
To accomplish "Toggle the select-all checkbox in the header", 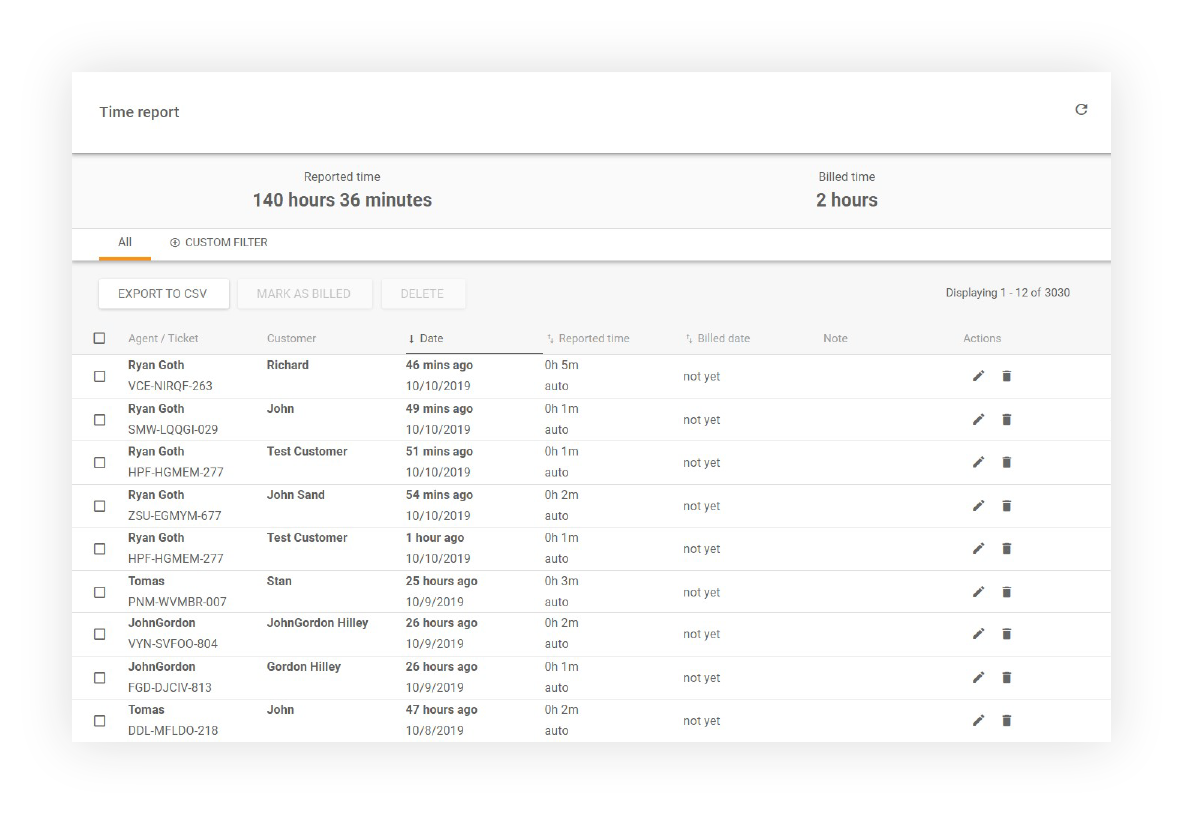I will pyautogui.click(x=99, y=337).
